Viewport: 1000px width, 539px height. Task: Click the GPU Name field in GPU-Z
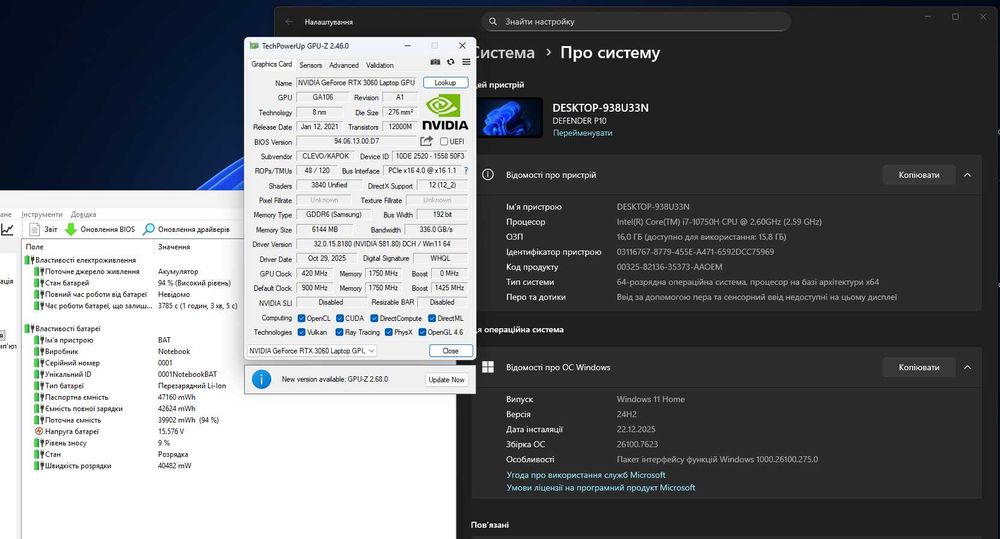[357, 83]
